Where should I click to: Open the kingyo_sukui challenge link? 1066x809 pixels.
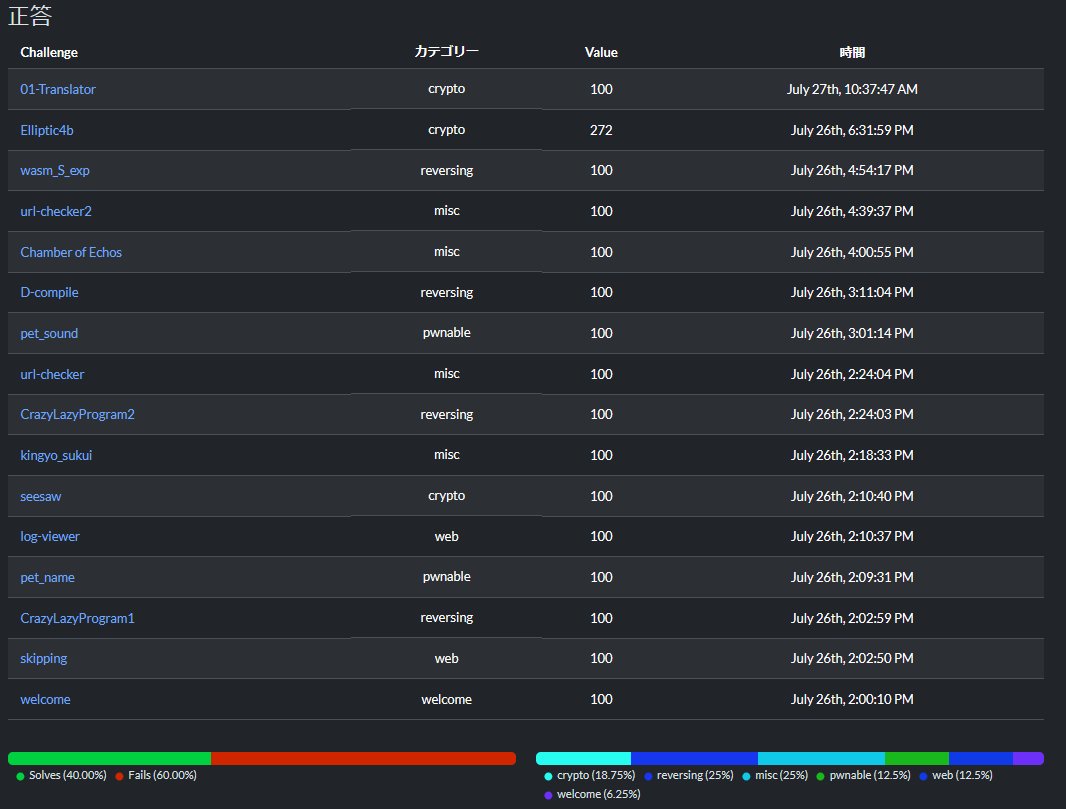(x=56, y=455)
